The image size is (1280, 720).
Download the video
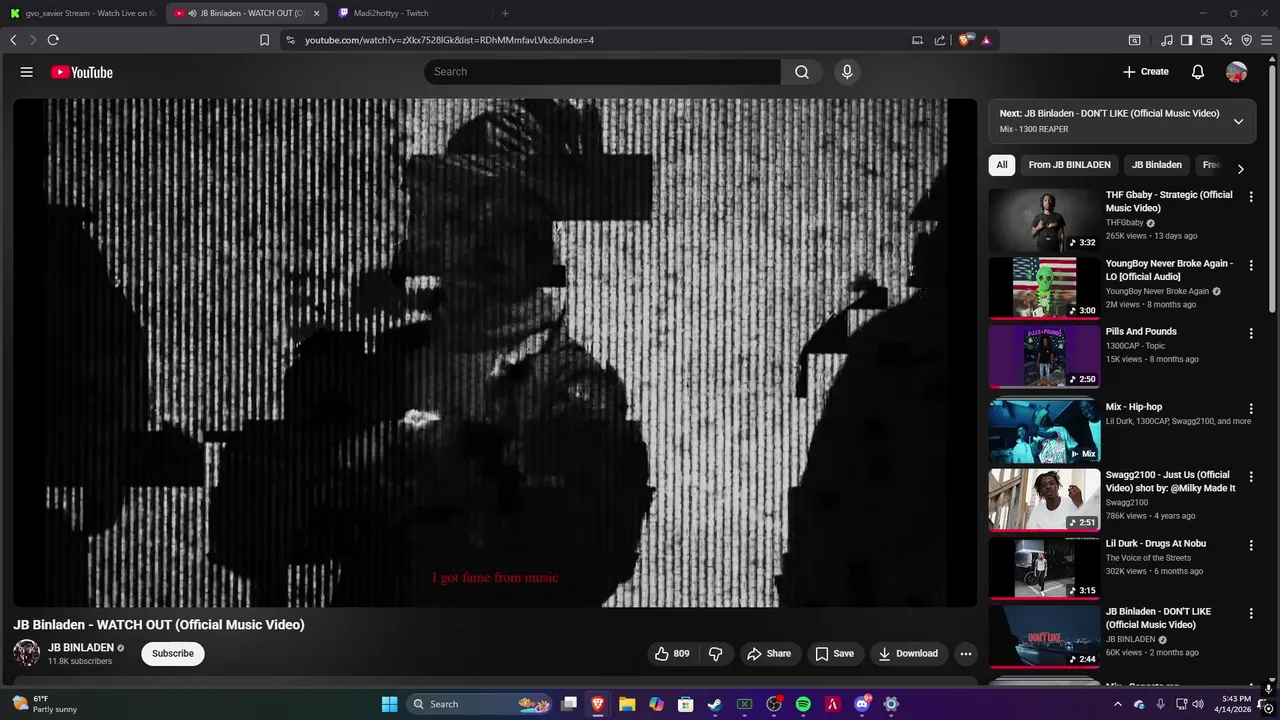click(908, 654)
